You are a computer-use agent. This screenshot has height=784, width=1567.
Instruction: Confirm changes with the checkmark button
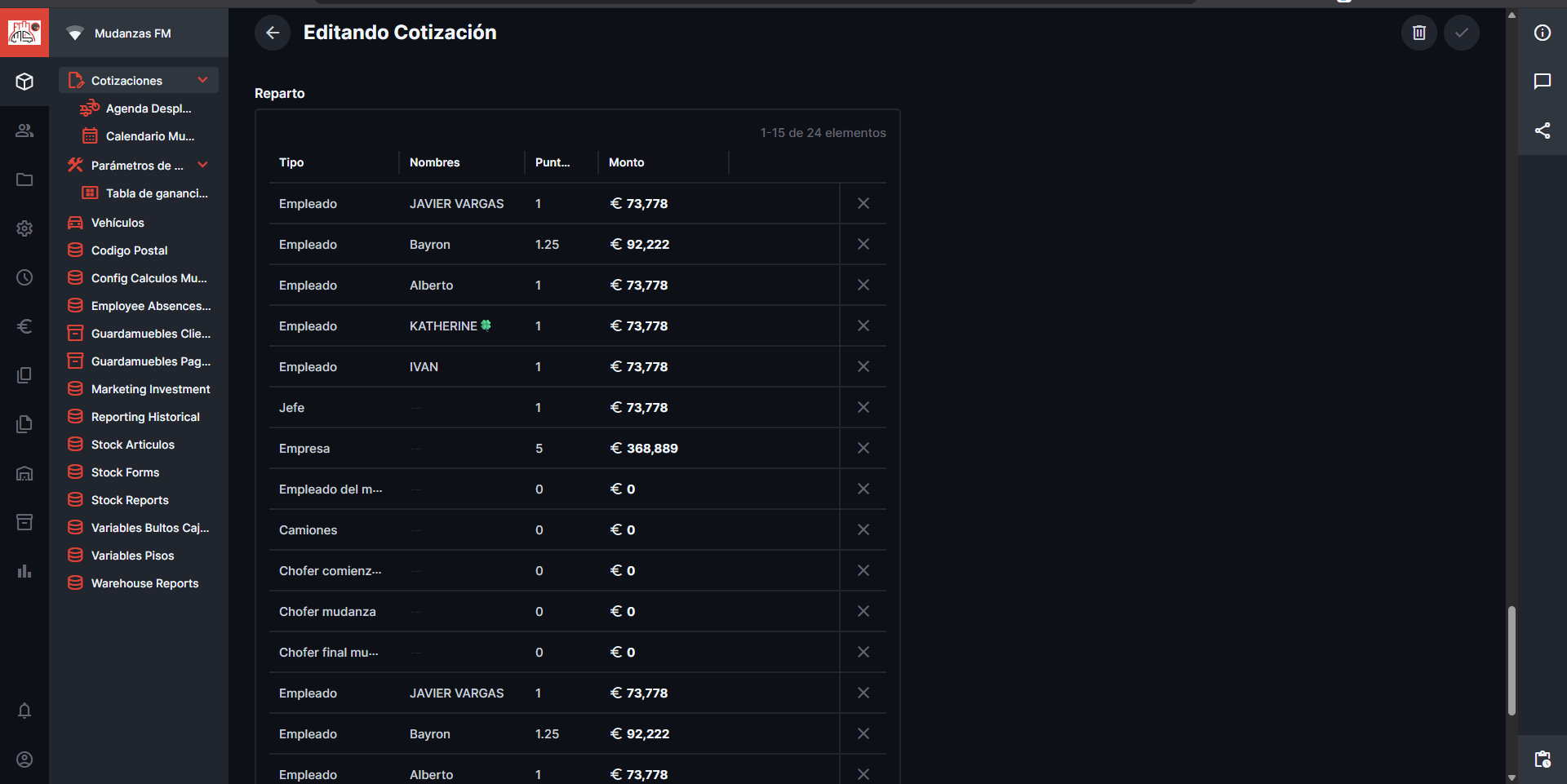click(x=1462, y=33)
